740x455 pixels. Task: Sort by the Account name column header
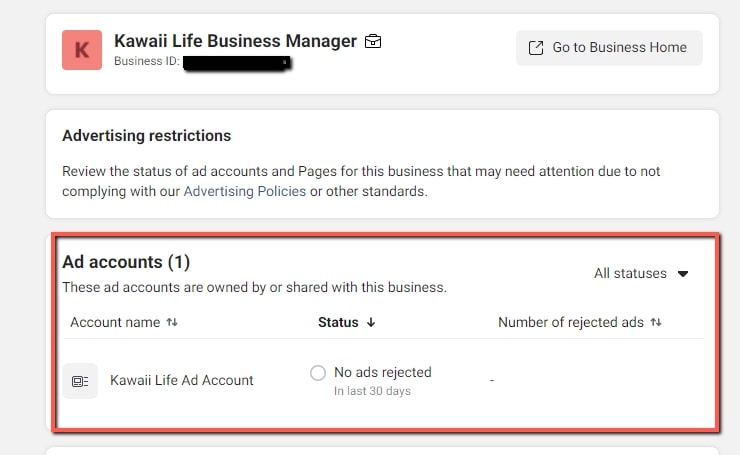115,322
